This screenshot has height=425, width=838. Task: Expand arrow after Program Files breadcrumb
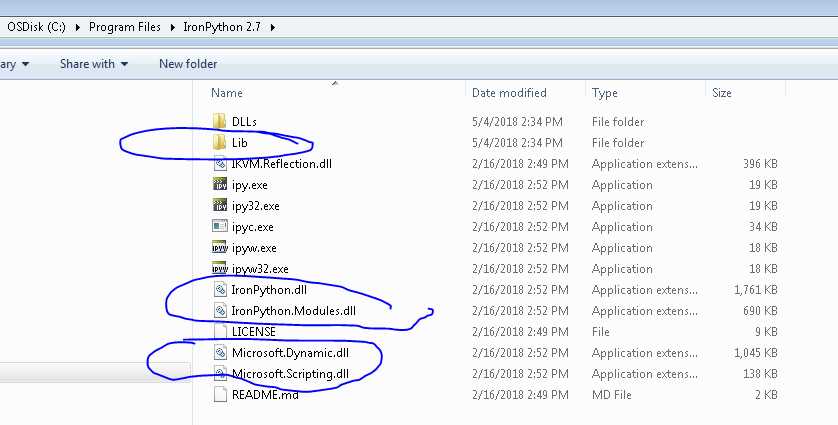point(172,27)
